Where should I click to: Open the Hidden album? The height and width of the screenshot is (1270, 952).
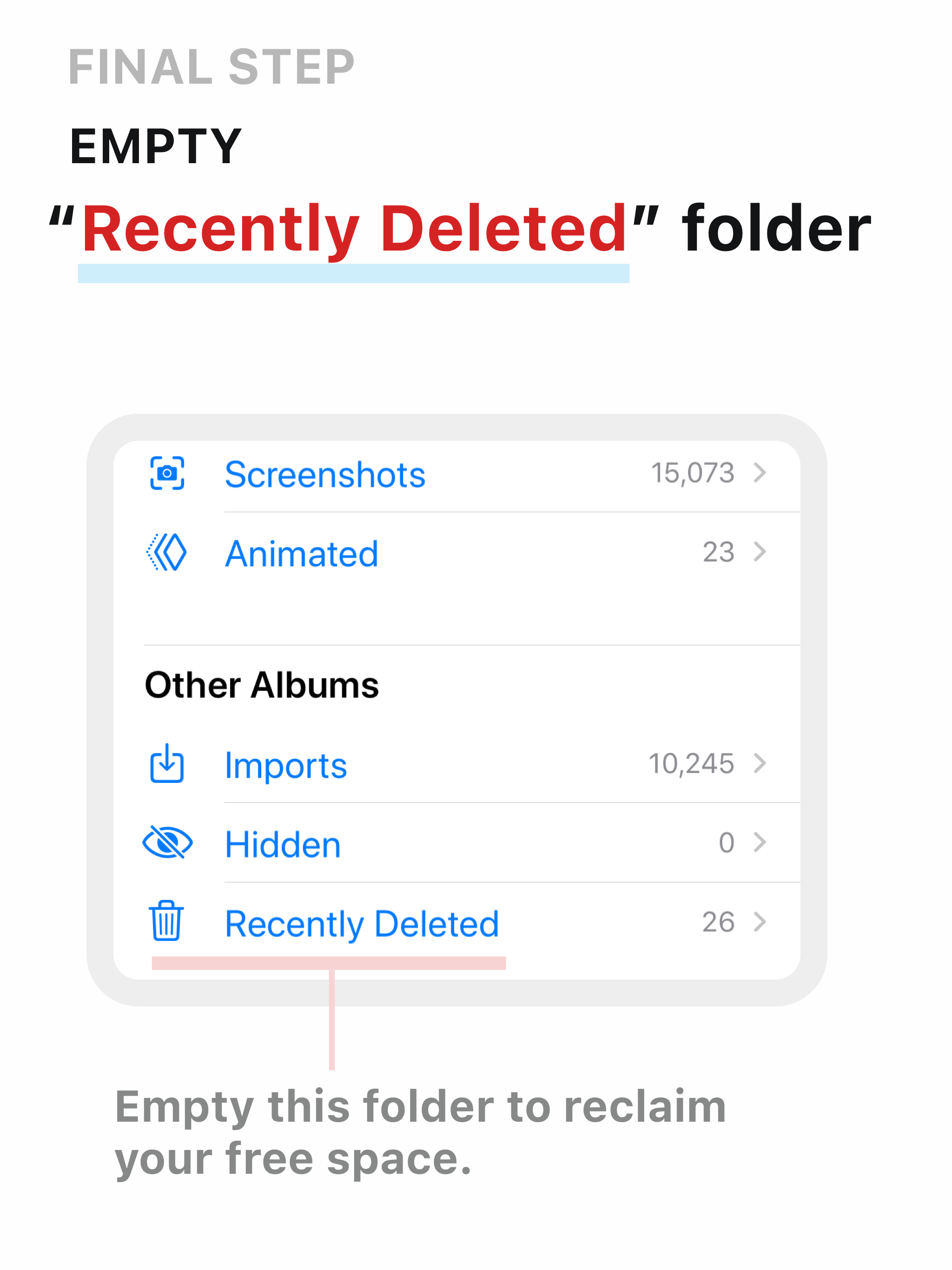[x=456, y=843]
